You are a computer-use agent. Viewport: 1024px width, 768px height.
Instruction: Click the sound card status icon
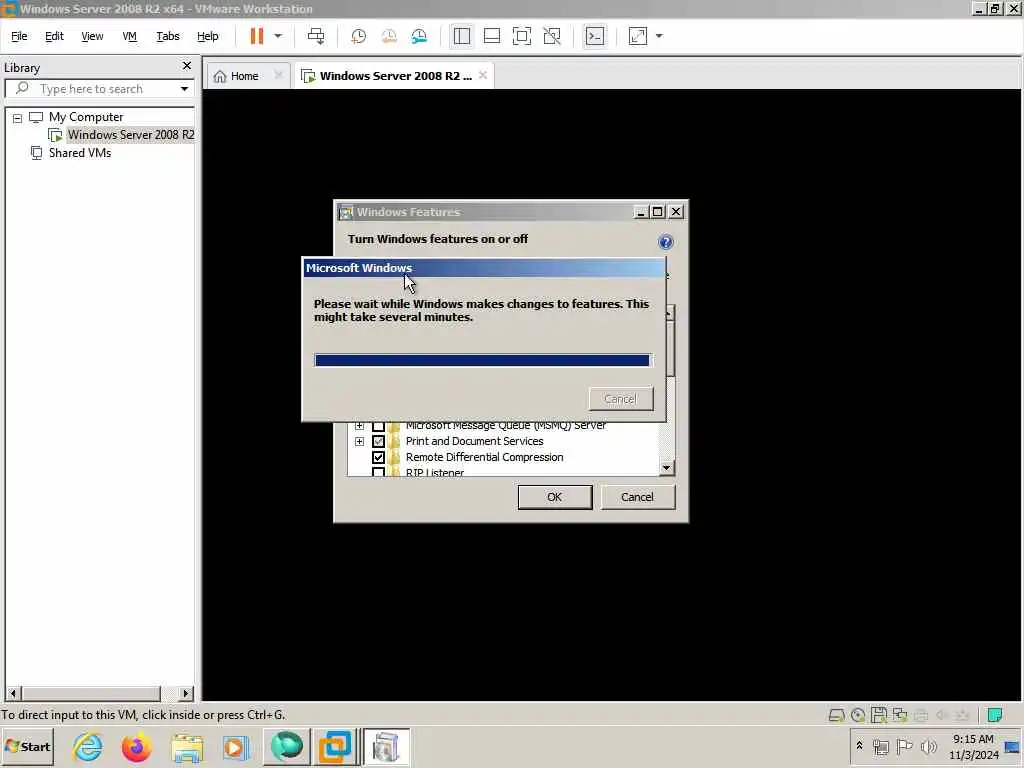point(941,715)
